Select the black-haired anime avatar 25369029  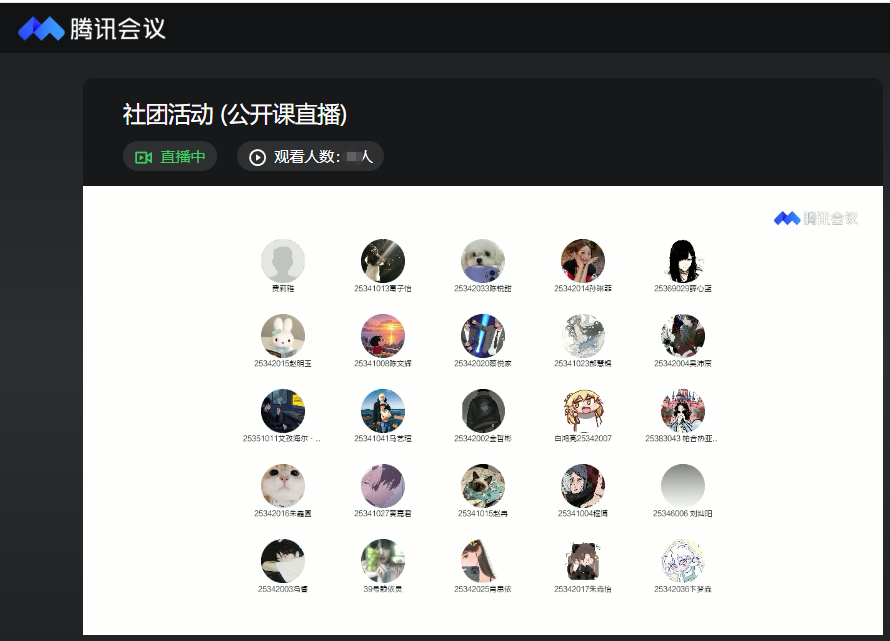(x=683, y=261)
